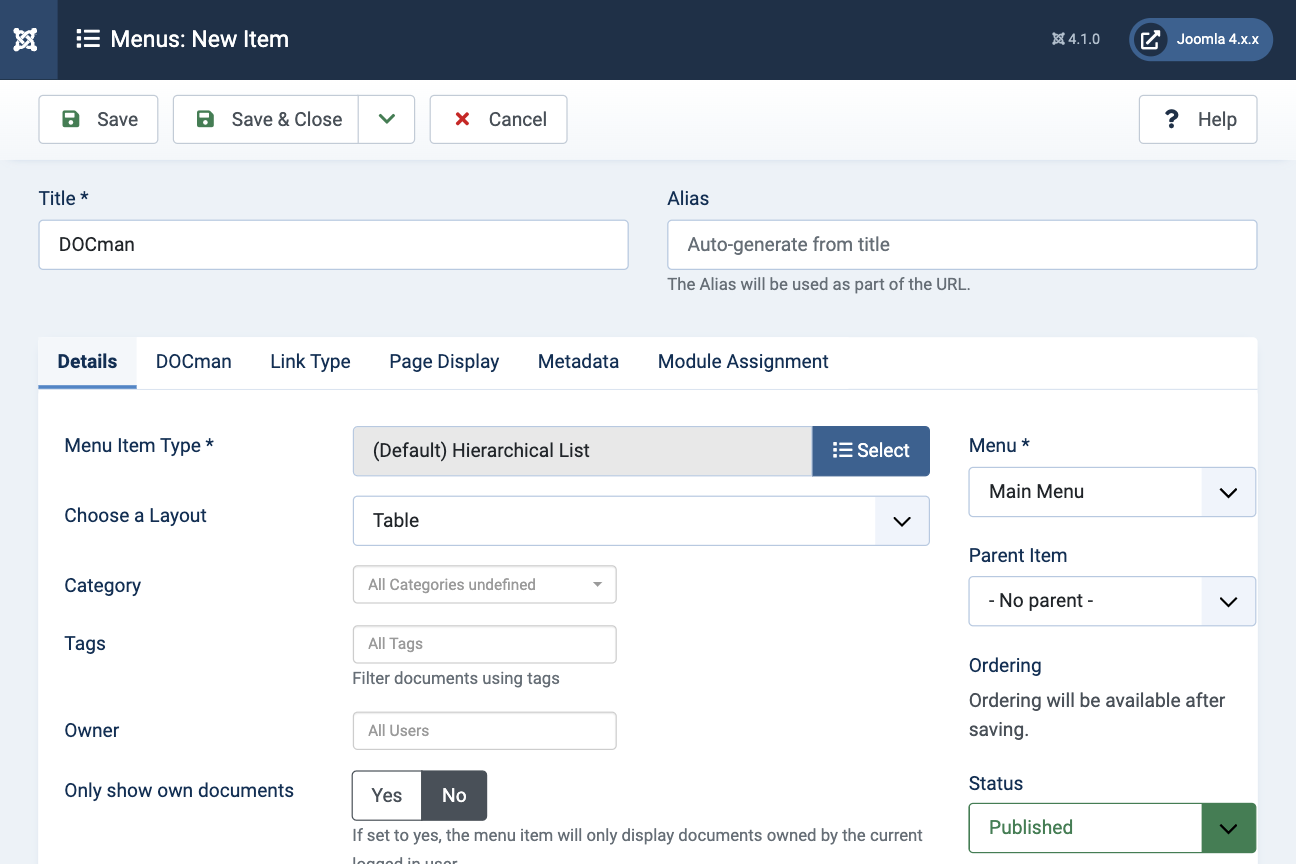Expand the Save & Close options arrow
1296x864 pixels.
387,119
